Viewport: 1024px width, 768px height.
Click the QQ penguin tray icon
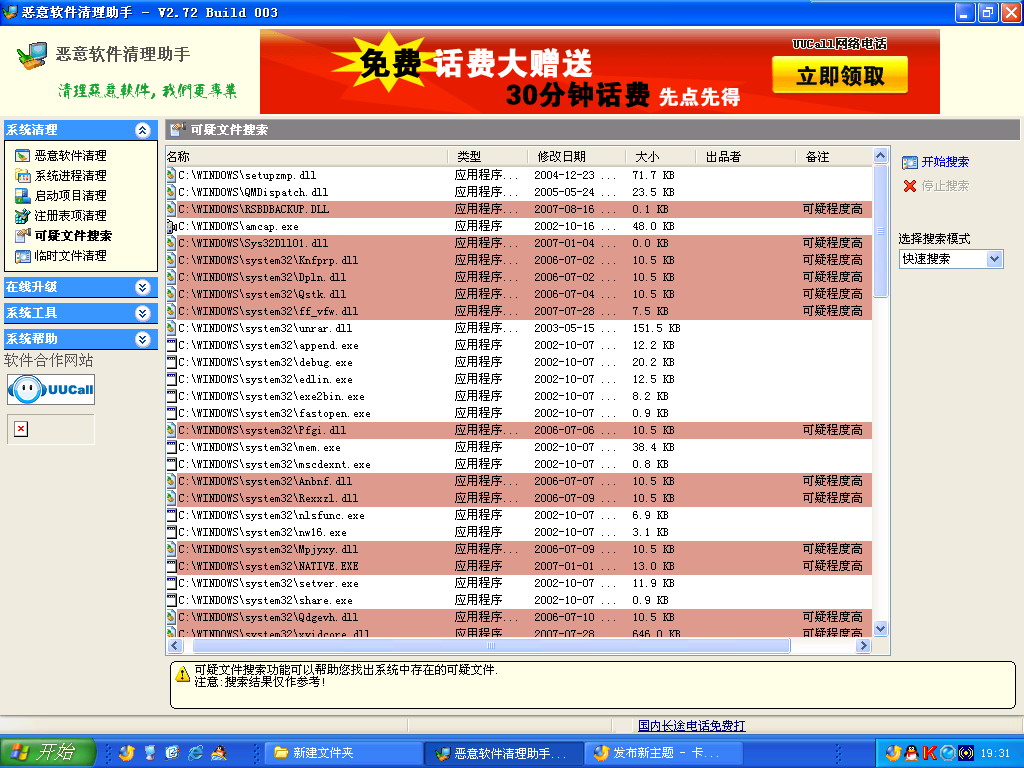pos(911,753)
